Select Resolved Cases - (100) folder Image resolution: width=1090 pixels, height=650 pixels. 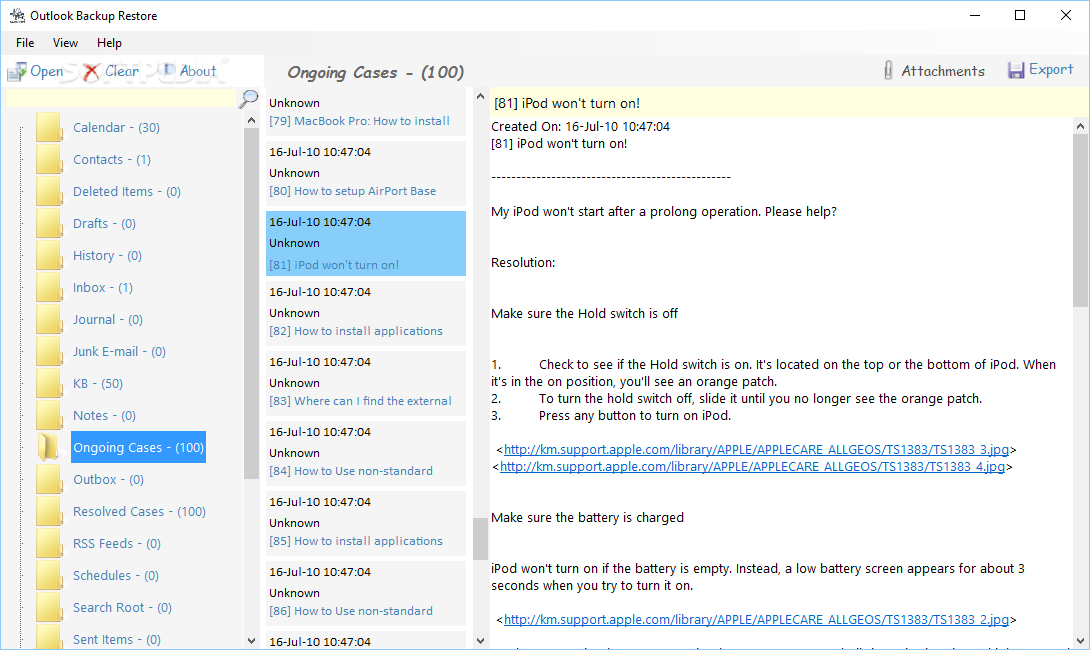pos(139,511)
